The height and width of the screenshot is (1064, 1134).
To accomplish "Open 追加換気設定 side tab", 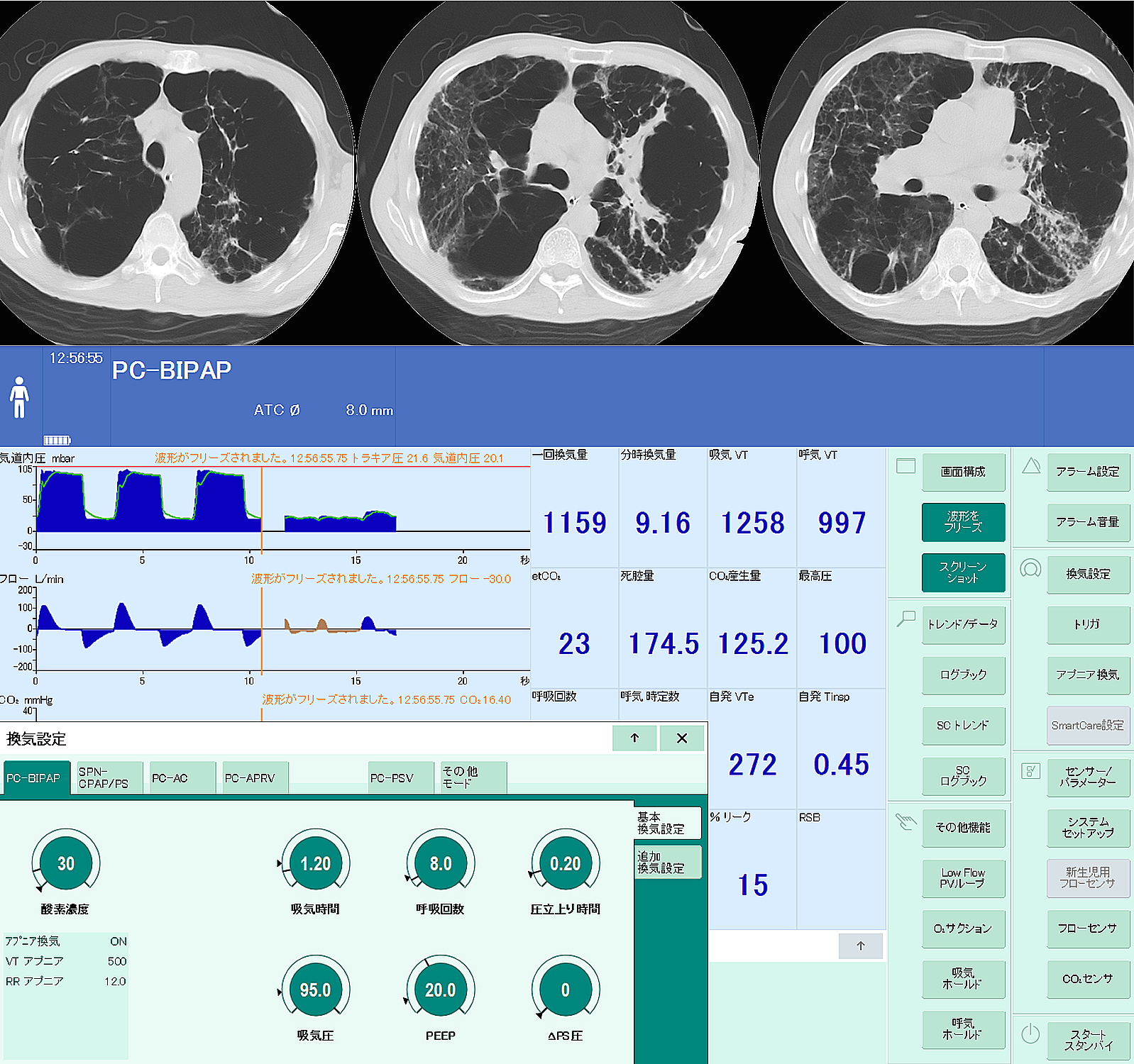I will click(x=668, y=862).
